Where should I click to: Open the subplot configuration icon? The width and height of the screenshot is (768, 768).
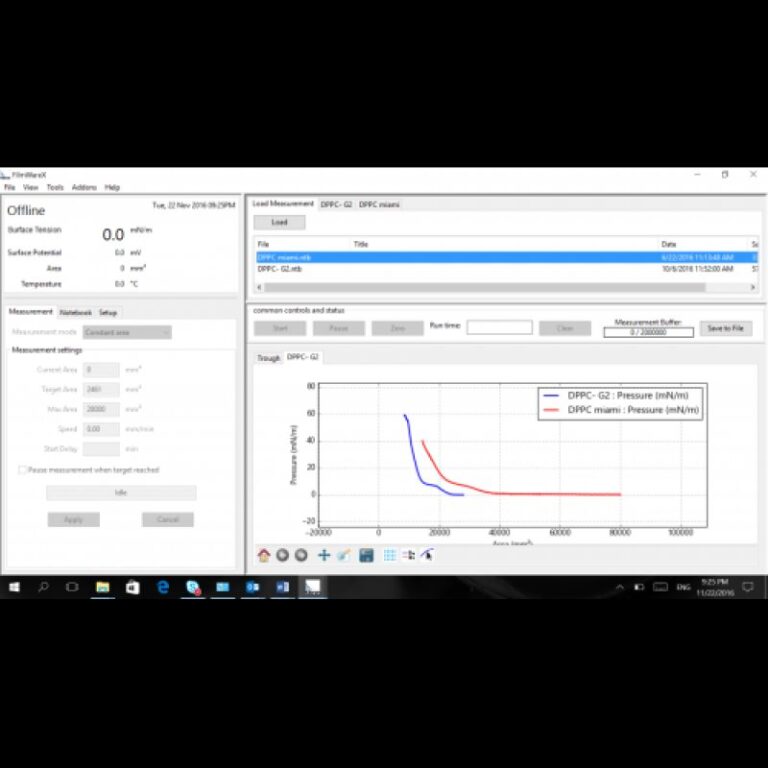click(408, 555)
